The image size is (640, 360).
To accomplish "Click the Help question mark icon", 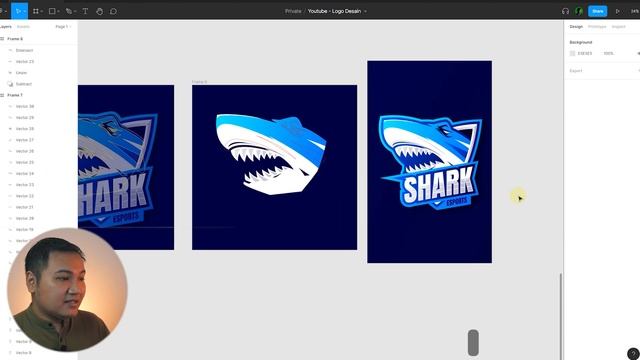I will [x=633, y=353].
